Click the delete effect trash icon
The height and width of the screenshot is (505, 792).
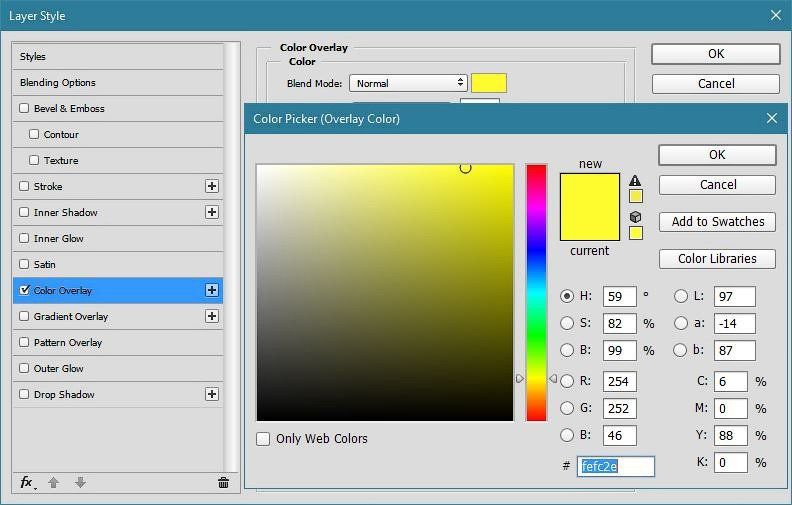[223, 483]
